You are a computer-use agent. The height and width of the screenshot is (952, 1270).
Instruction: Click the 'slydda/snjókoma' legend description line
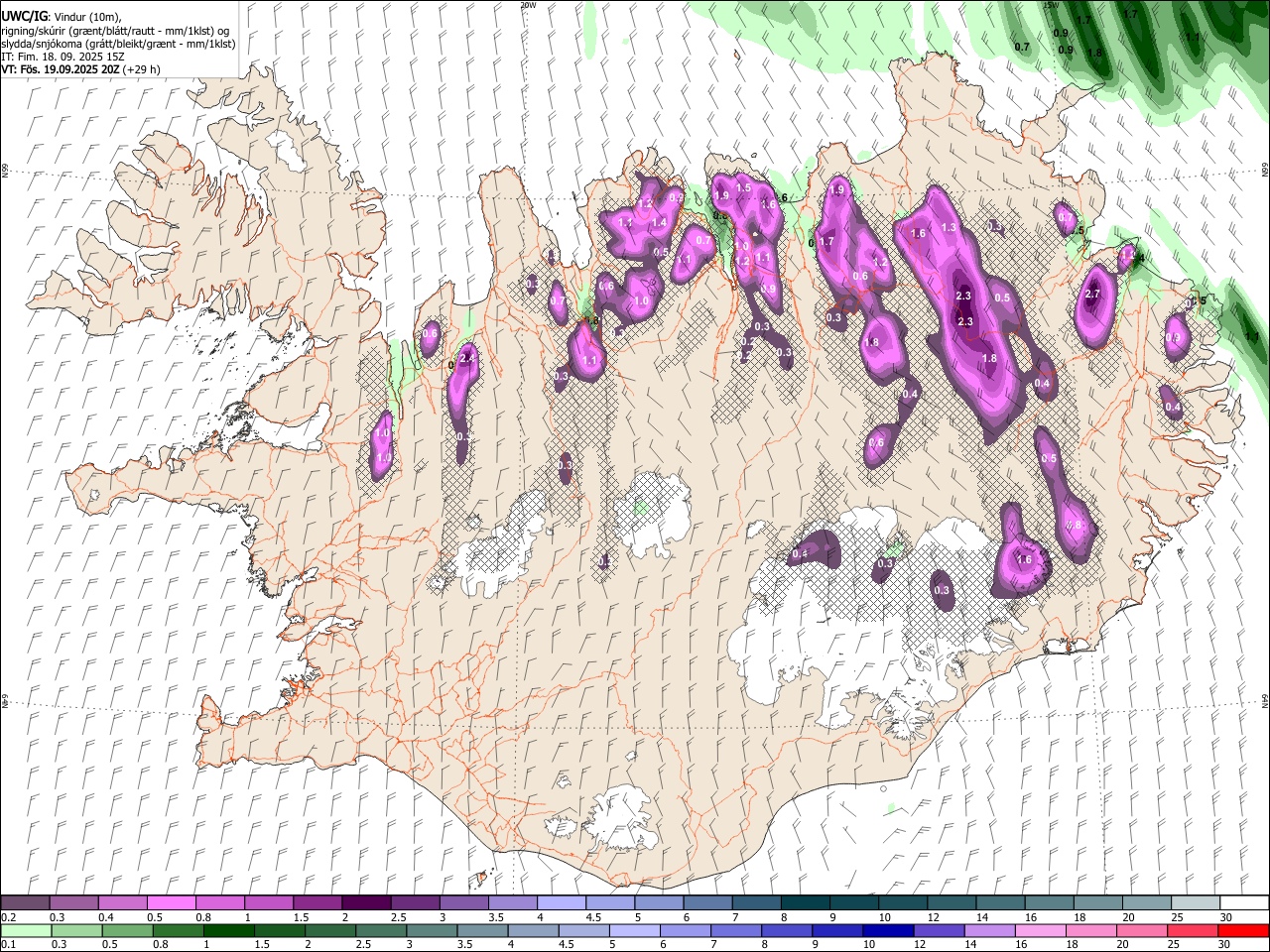point(118,44)
